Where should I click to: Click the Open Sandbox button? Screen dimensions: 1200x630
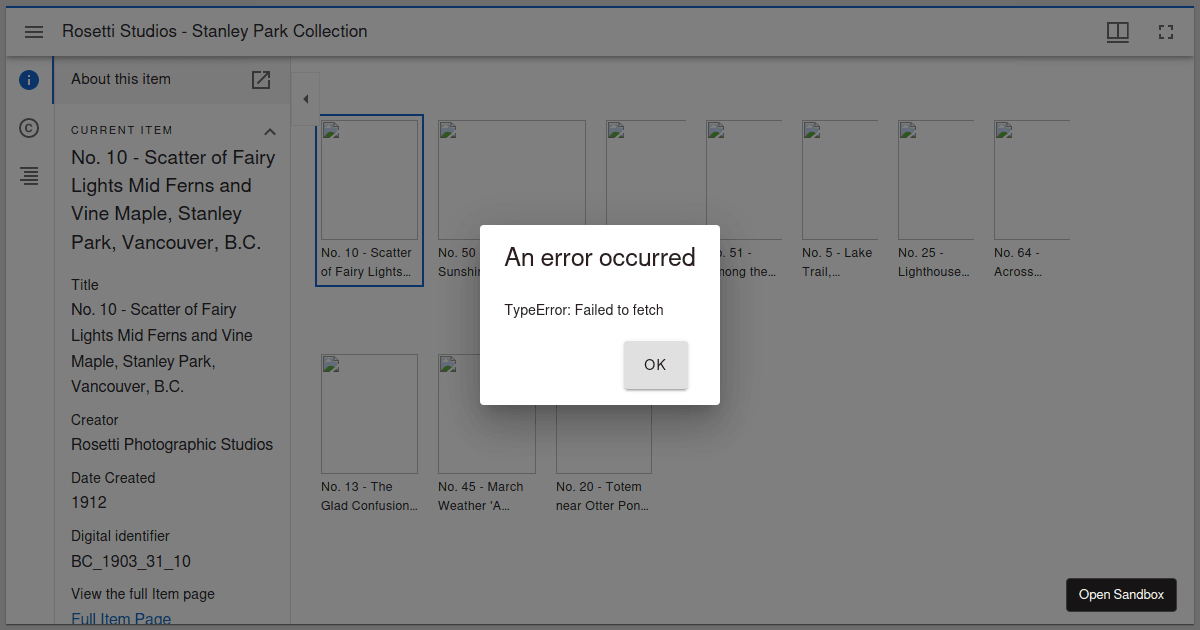[1121, 594]
